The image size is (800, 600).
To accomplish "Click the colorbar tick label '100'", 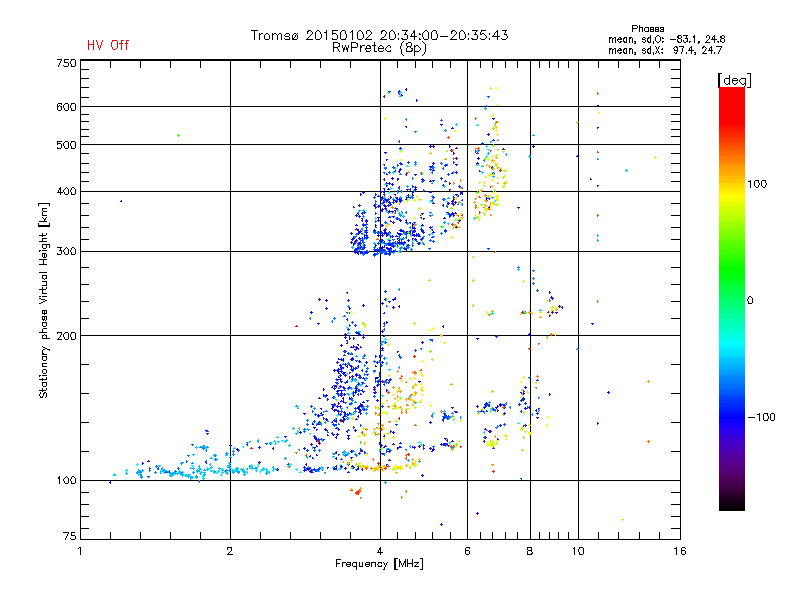I will coord(757,184).
